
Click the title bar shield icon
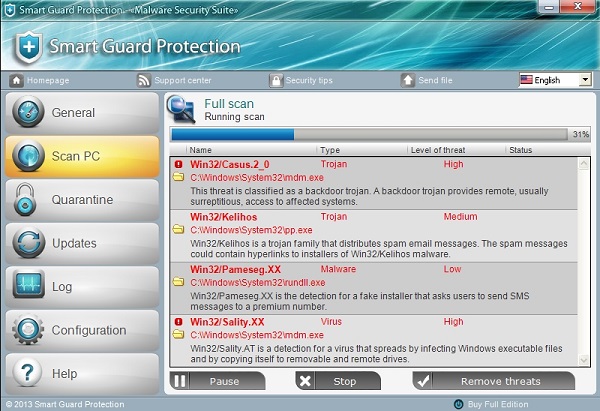click(10, 10)
